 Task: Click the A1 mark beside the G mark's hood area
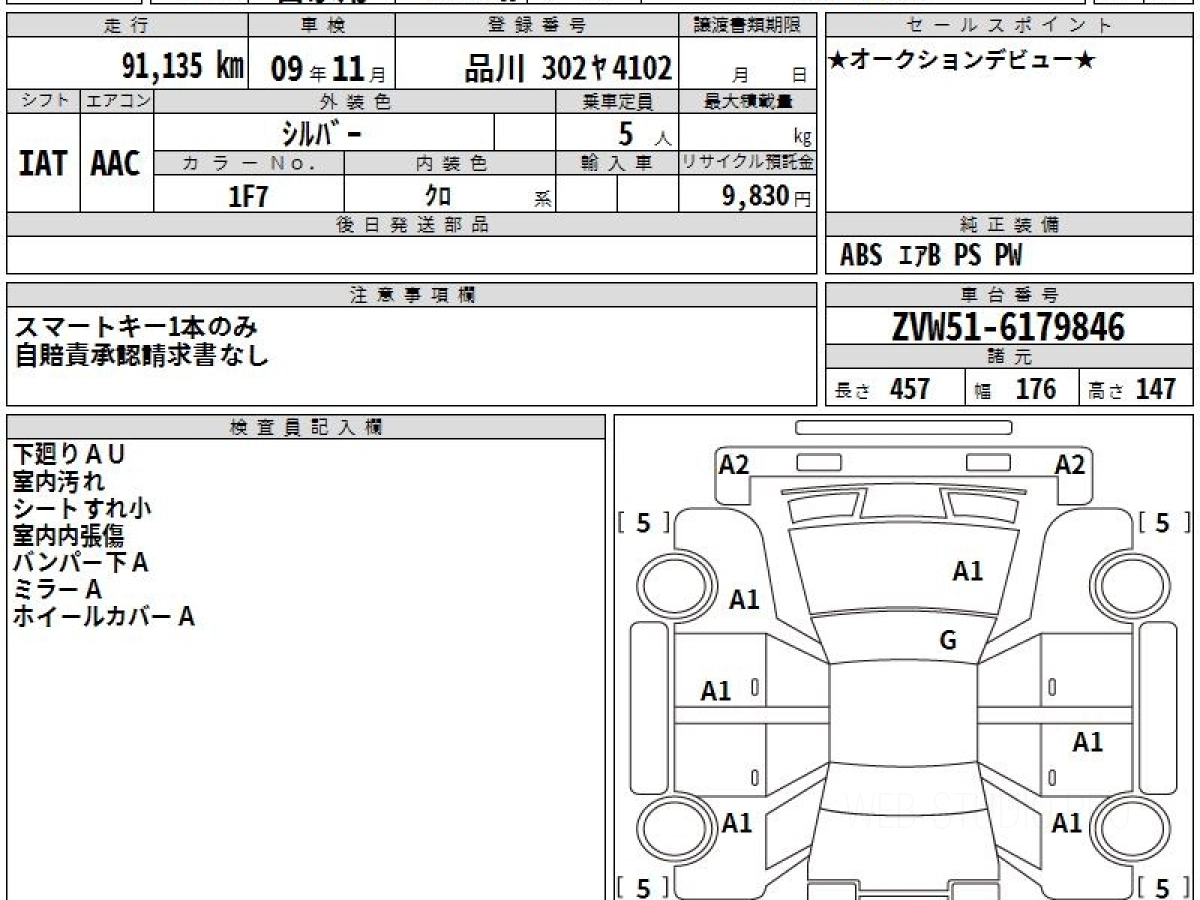click(x=967, y=571)
